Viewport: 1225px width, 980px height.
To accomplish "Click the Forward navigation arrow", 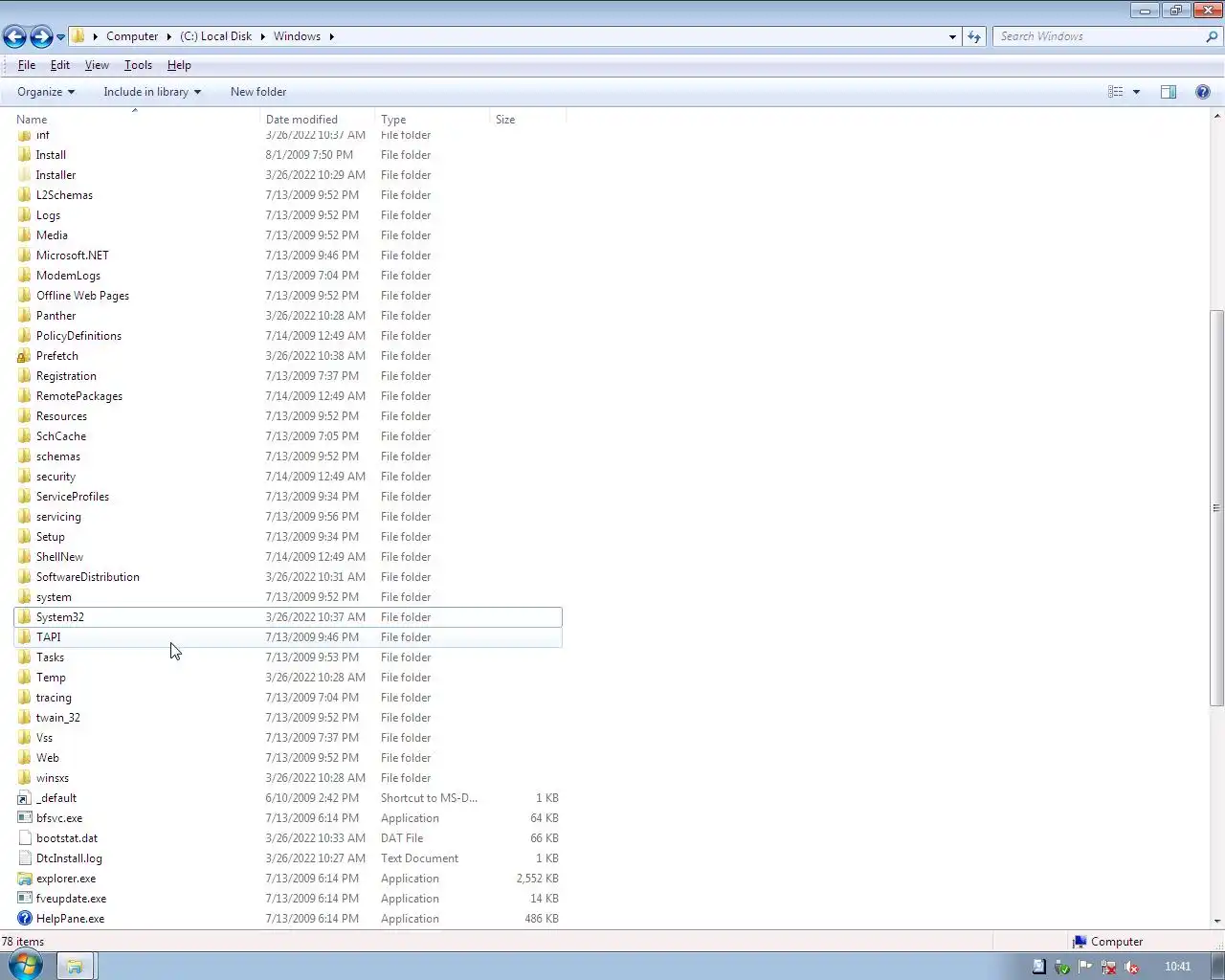I will (x=41, y=36).
